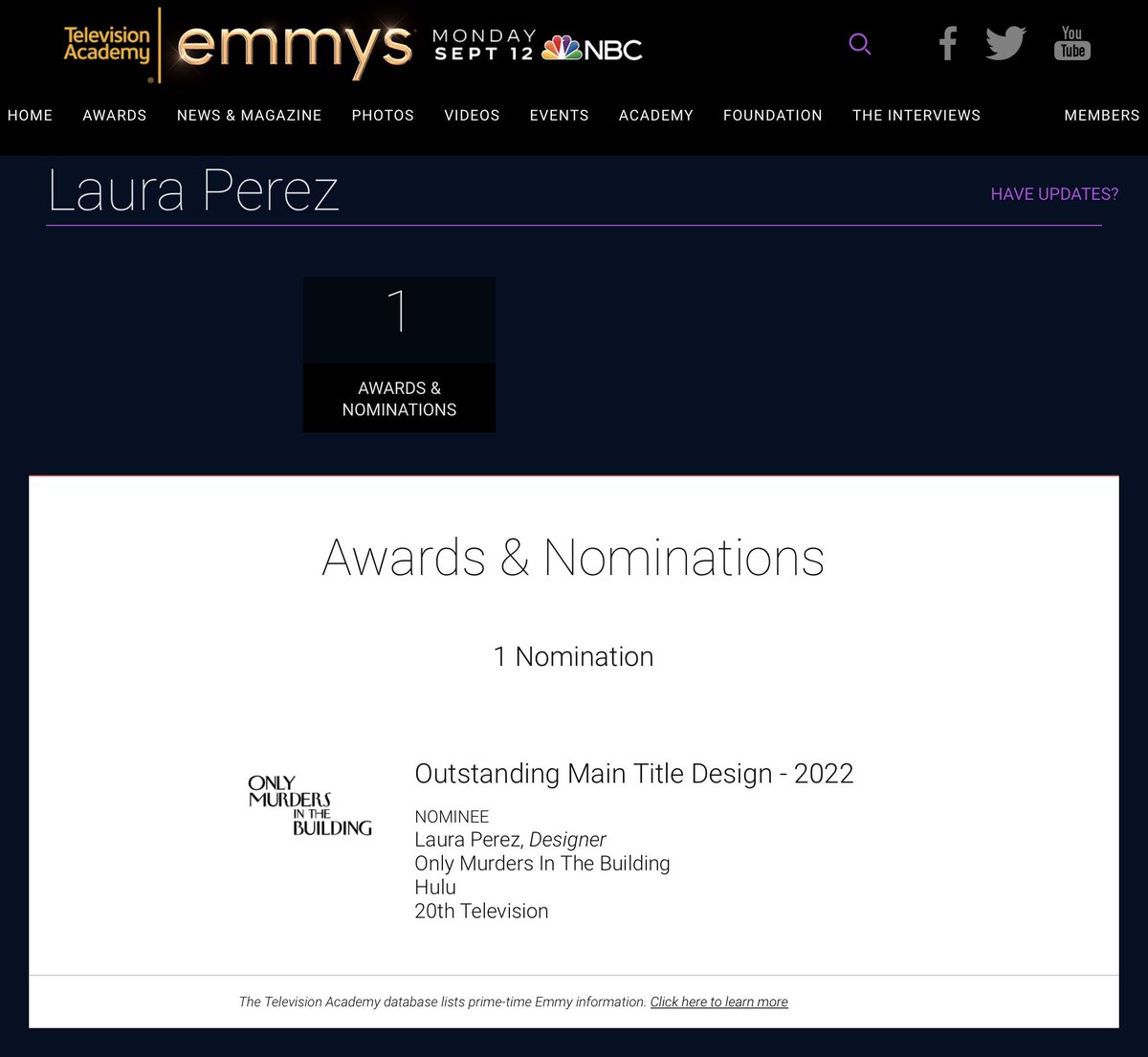Click the Television Academy logo
The height and width of the screenshot is (1057, 1148).
click(106, 45)
